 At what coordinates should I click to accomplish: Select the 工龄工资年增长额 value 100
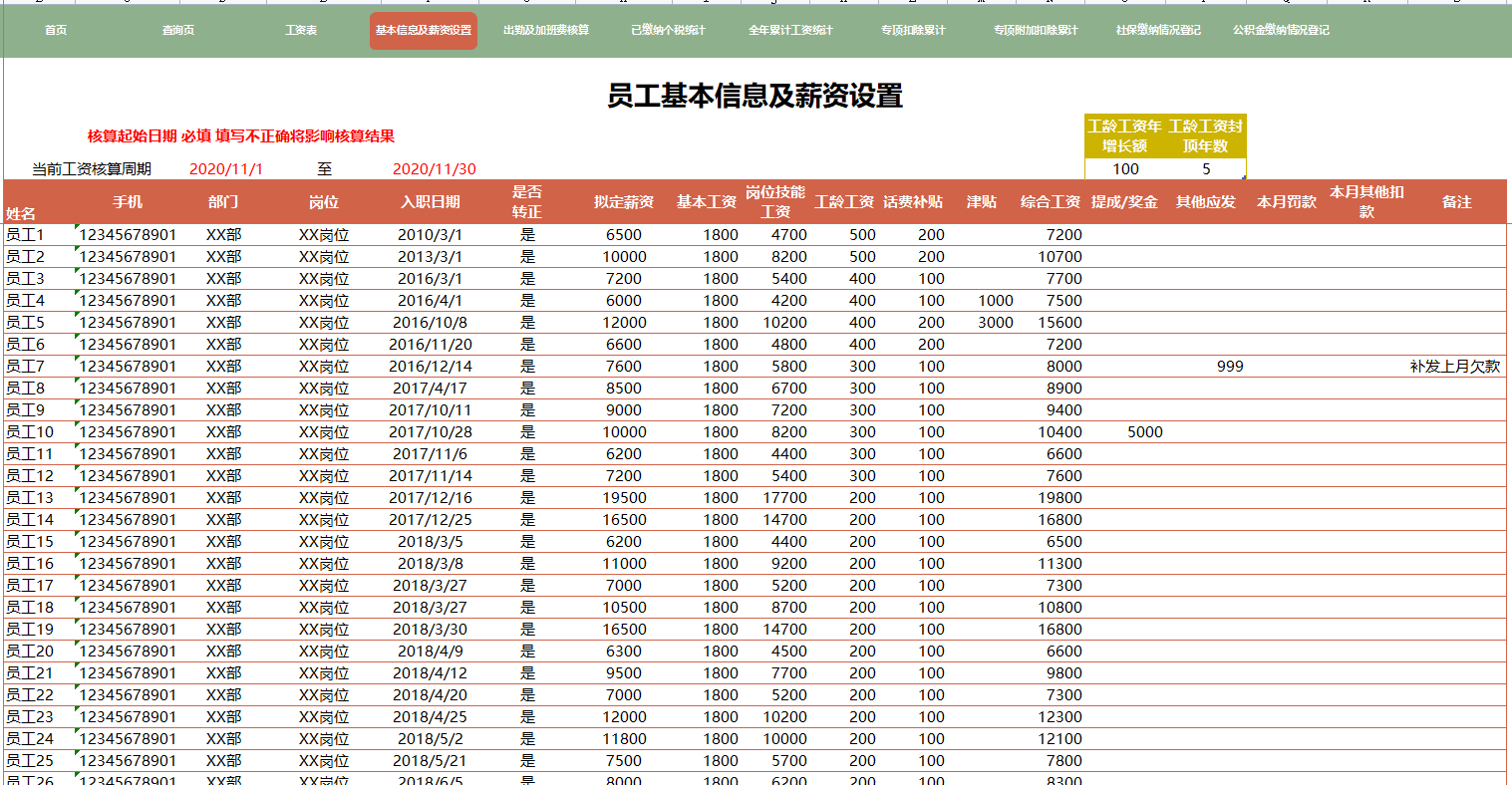pyautogui.click(x=1125, y=169)
